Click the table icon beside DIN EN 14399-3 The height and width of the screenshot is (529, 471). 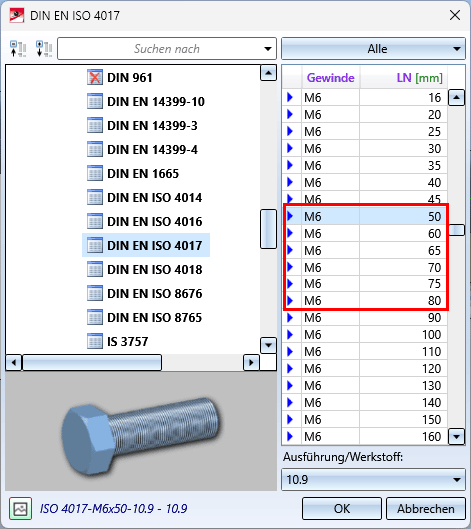pos(95,125)
